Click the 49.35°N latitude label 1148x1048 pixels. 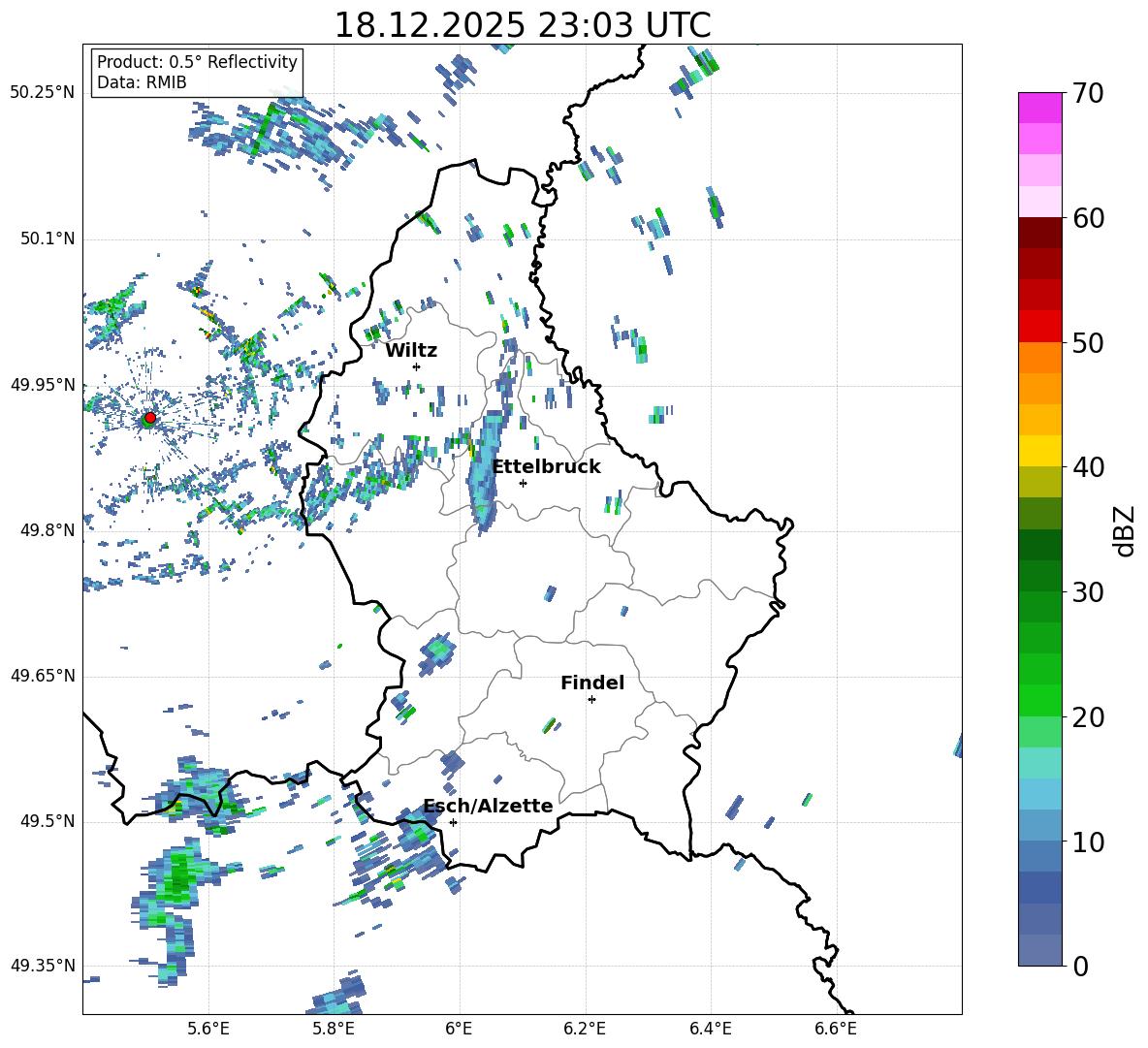43,966
